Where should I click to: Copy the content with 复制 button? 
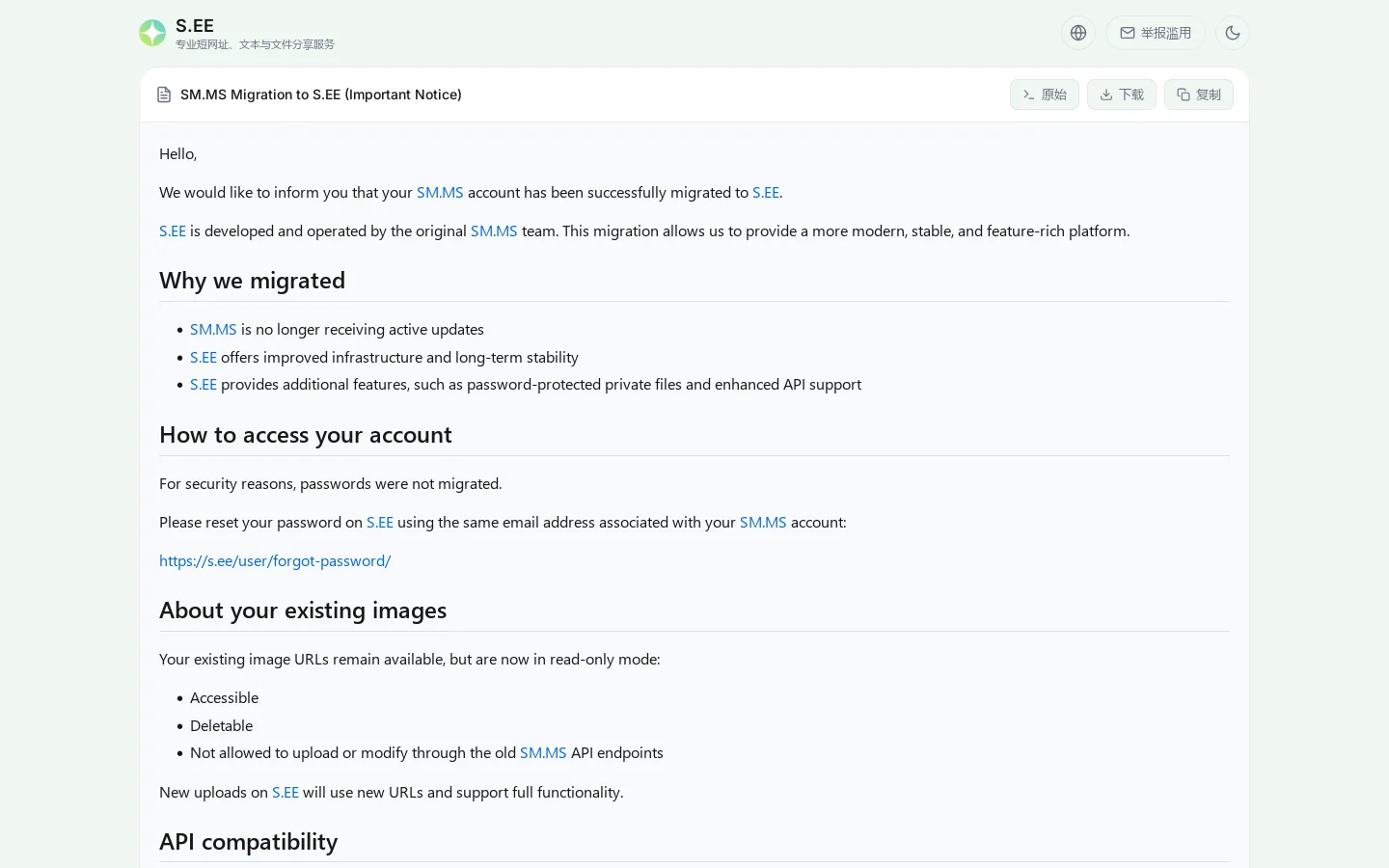pyautogui.click(x=1199, y=95)
